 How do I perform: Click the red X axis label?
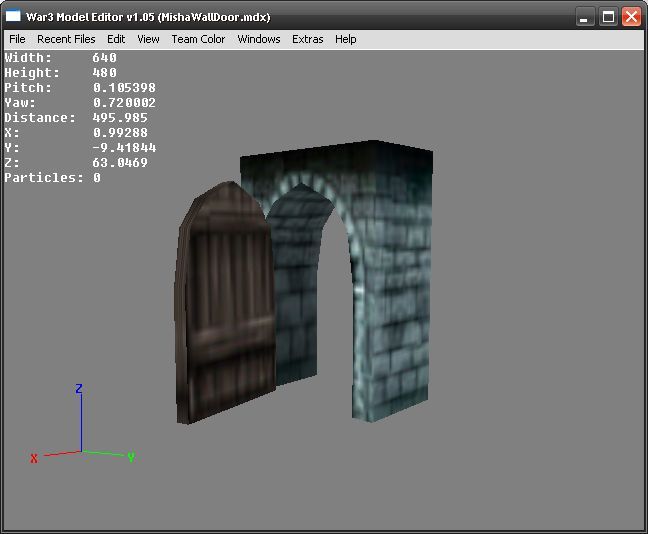point(34,458)
